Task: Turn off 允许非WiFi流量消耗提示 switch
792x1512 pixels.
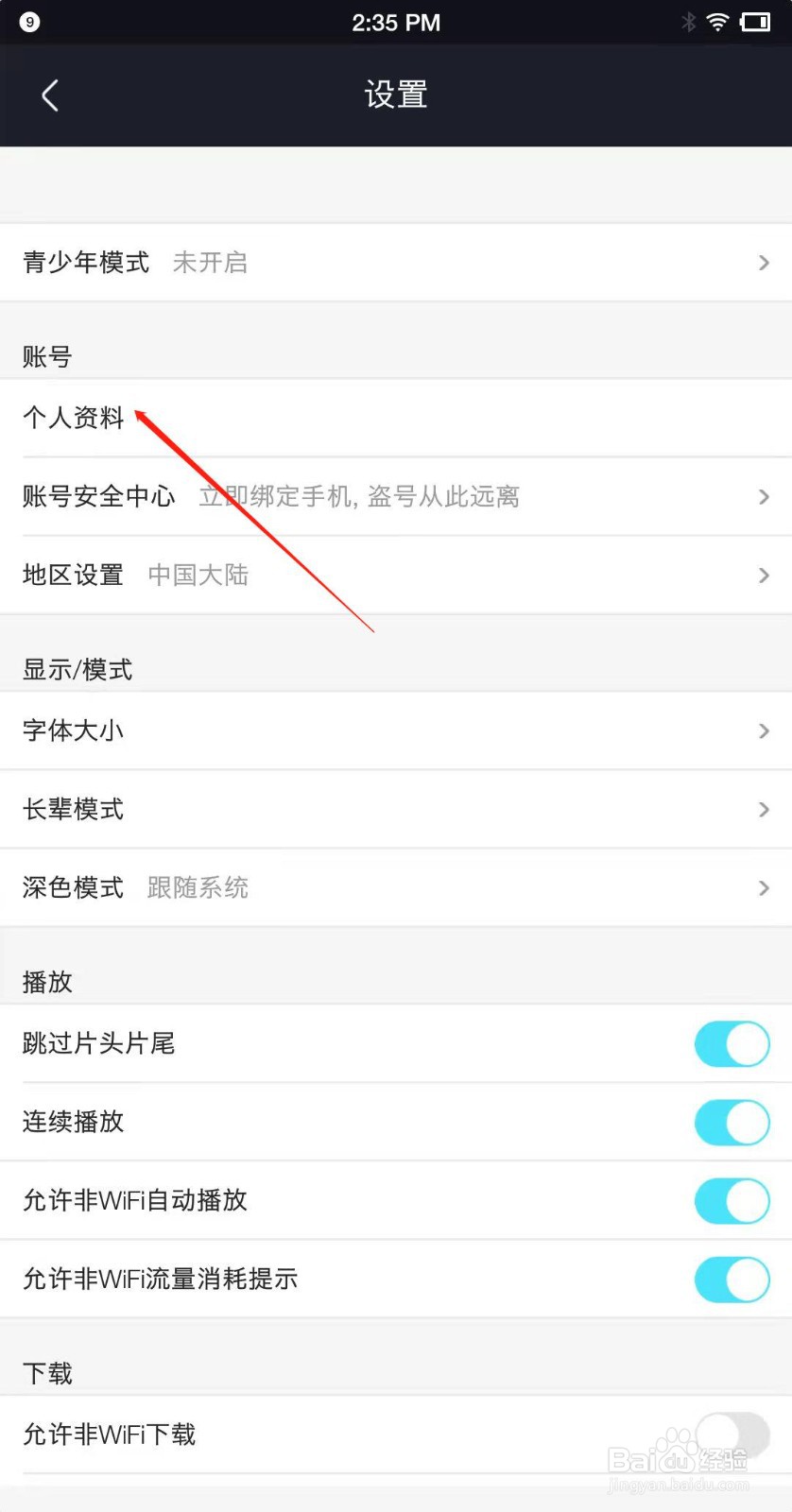Action: (x=732, y=1279)
